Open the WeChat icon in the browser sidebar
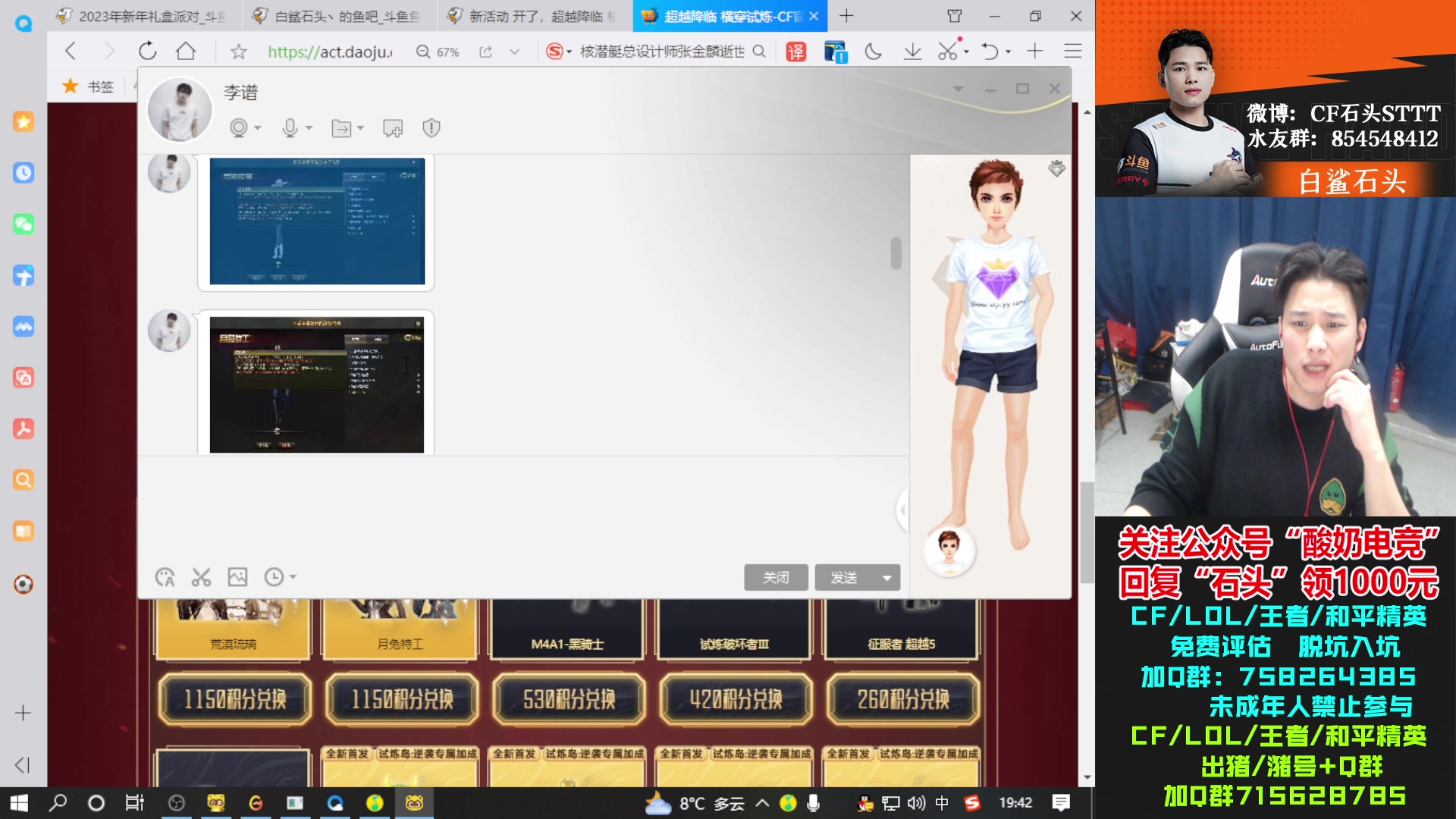 [24, 224]
